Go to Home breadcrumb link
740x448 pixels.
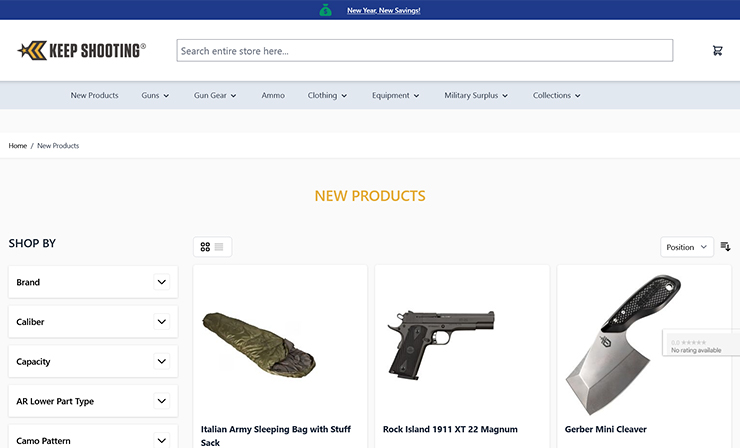[18, 146]
